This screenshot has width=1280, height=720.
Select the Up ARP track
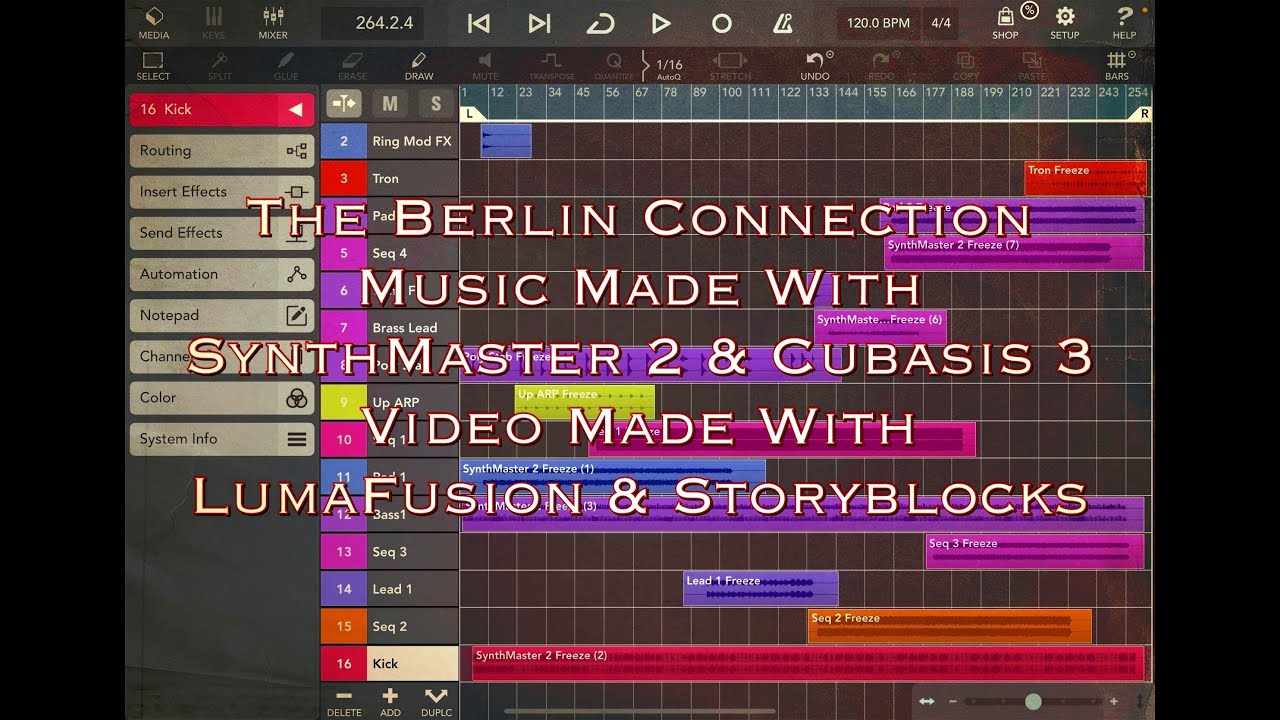(389, 402)
